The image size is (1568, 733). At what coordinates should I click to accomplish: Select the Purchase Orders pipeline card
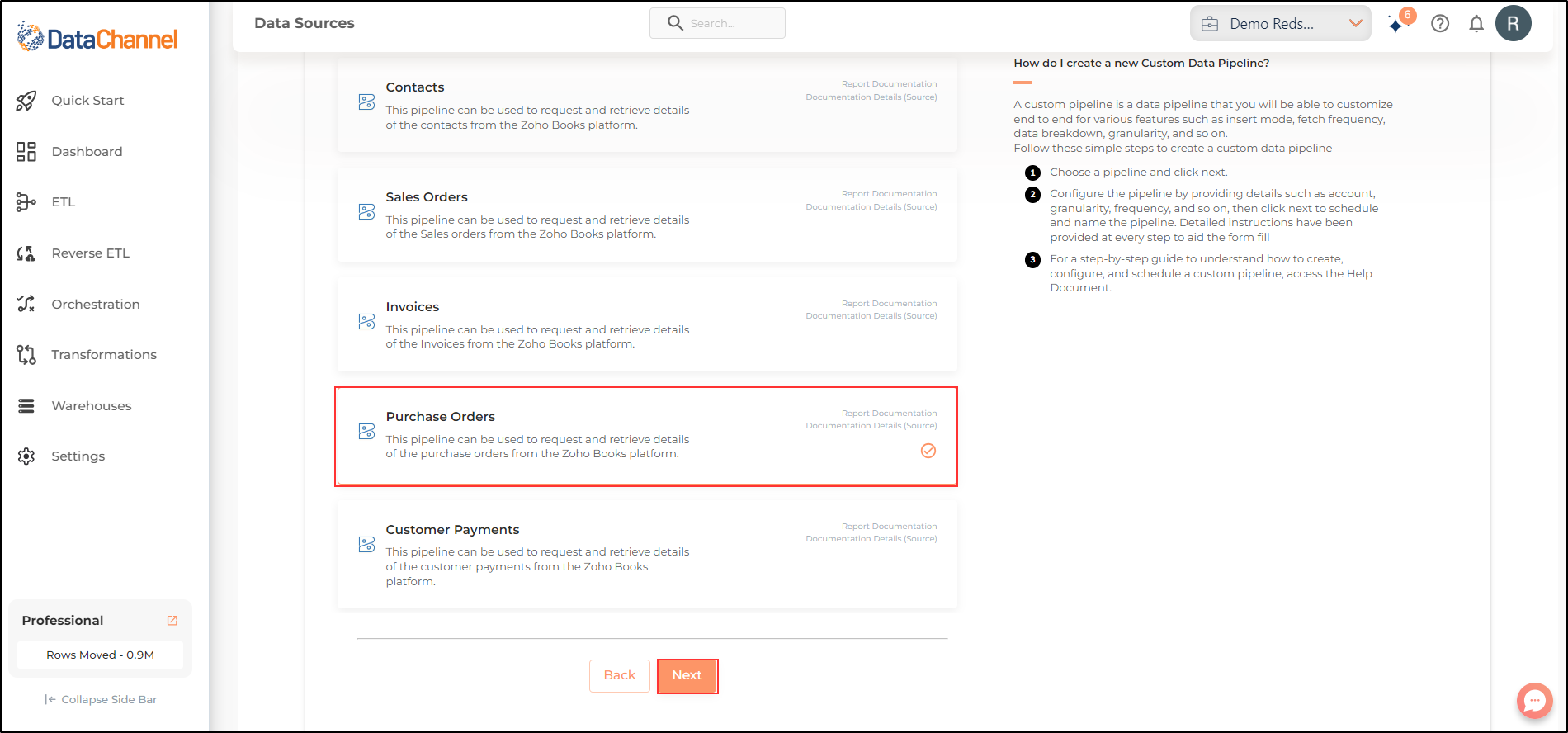pos(647,437)
